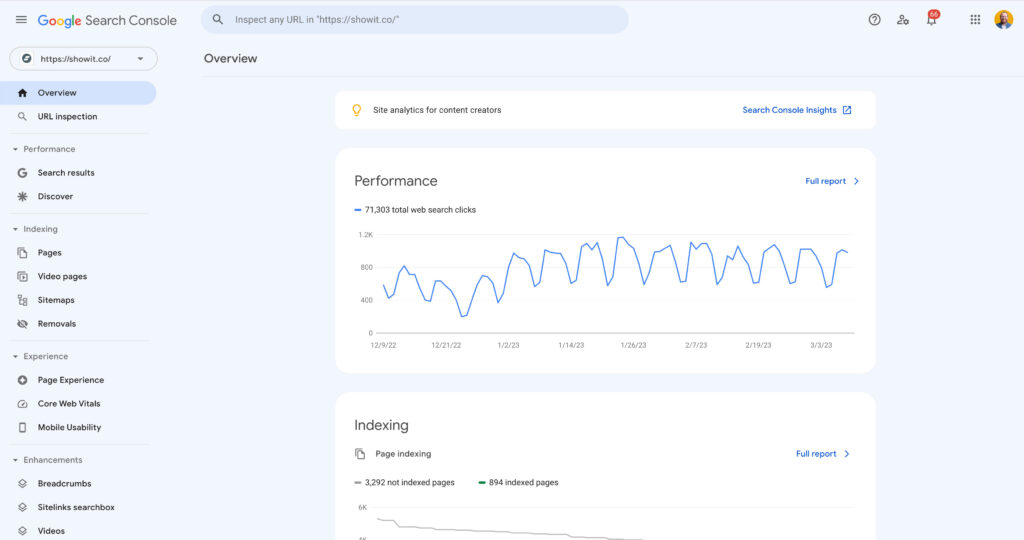Open Search Console Insights link
The width and height of the screenshot is (1024, 540).
796,110
